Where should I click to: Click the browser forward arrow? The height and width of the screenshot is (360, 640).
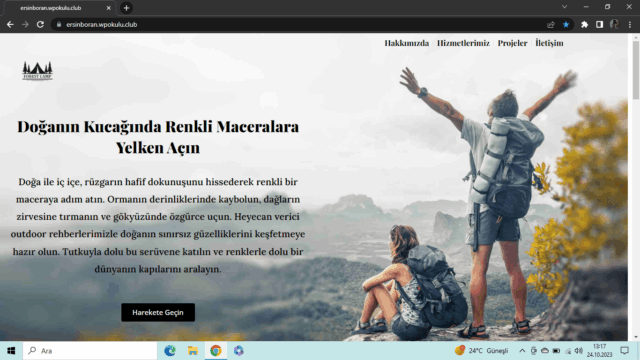(x=25, y=24)
